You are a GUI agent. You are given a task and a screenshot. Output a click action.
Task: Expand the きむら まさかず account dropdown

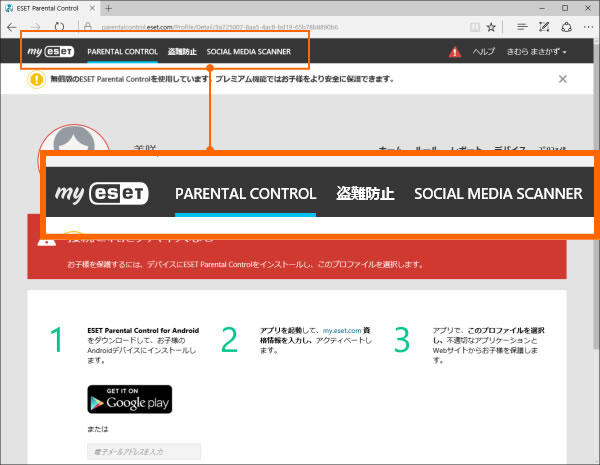click(536, 51)
